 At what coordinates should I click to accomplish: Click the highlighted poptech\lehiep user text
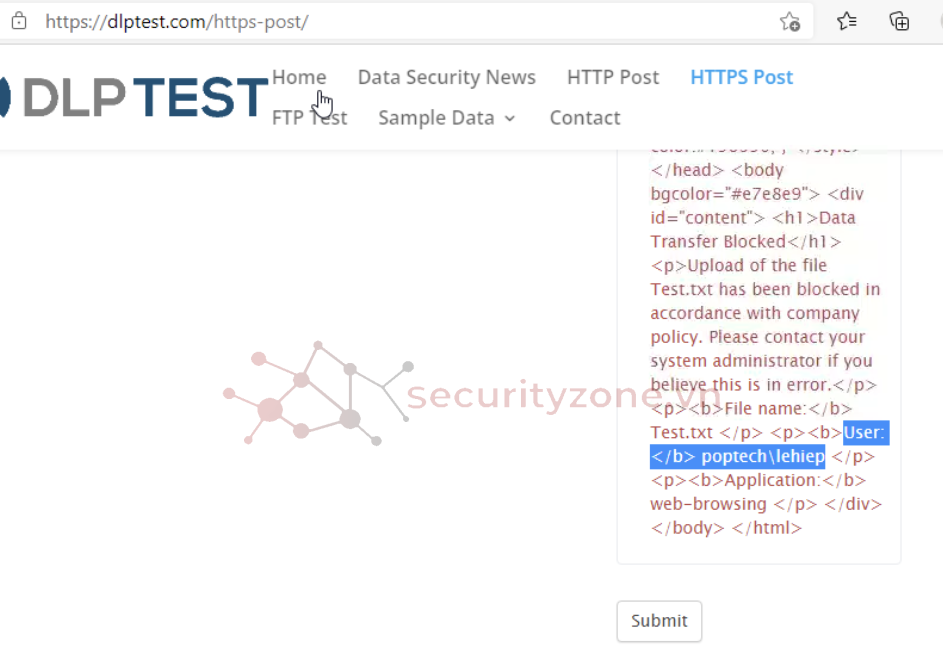pyautogui.click(x=763, y=457)
